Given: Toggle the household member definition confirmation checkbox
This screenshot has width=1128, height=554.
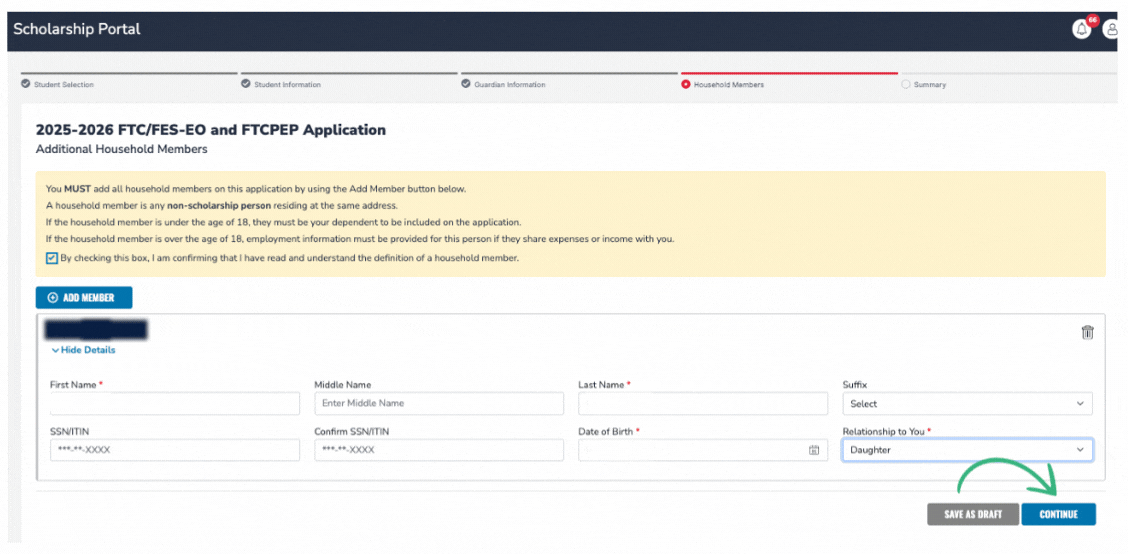Looking at the screenshot, I should 52,258.
